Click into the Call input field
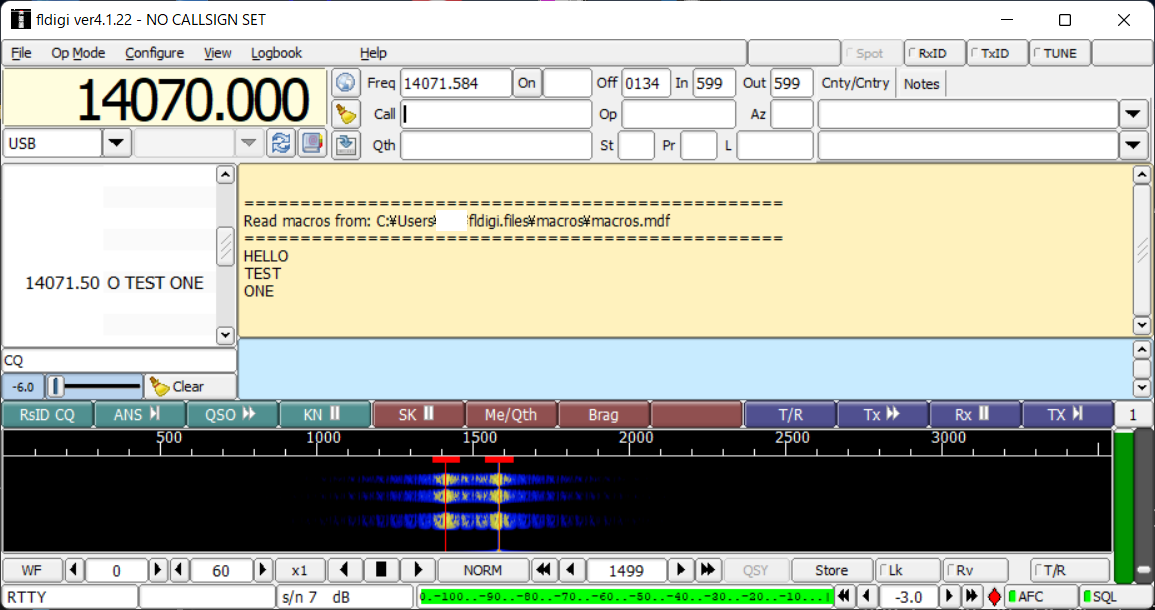Screen dimensions: 1155x610 pyautogui.click(x=496, y=114)
